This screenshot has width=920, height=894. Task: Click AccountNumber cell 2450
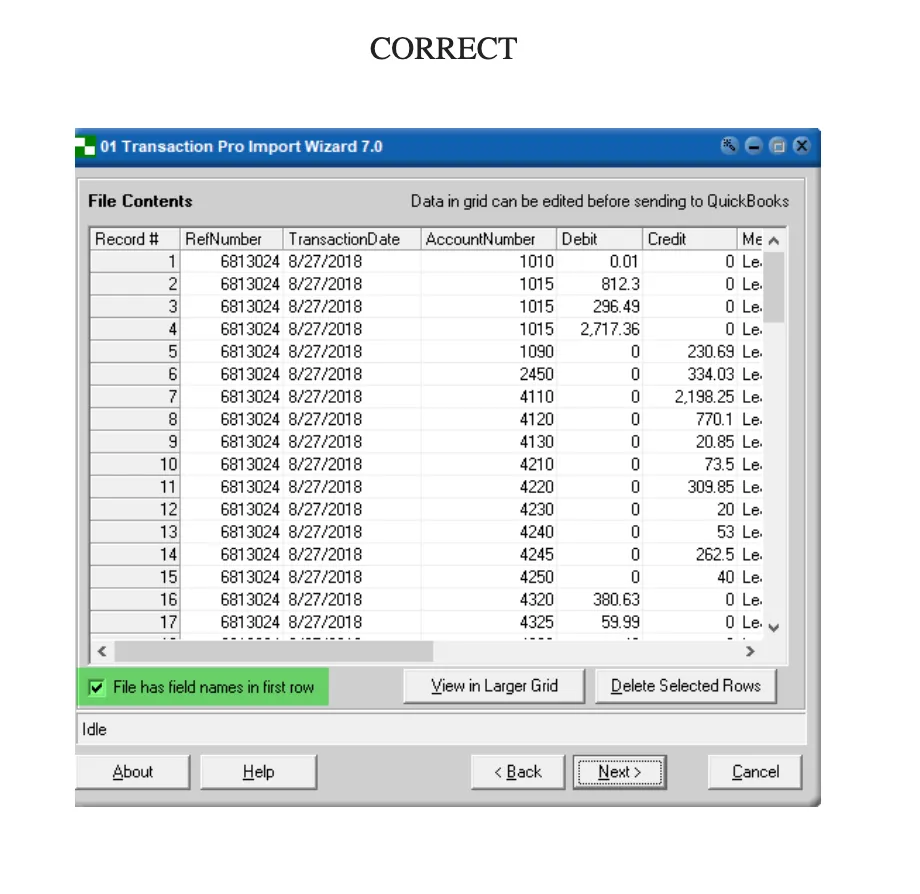tap(488, 374)
